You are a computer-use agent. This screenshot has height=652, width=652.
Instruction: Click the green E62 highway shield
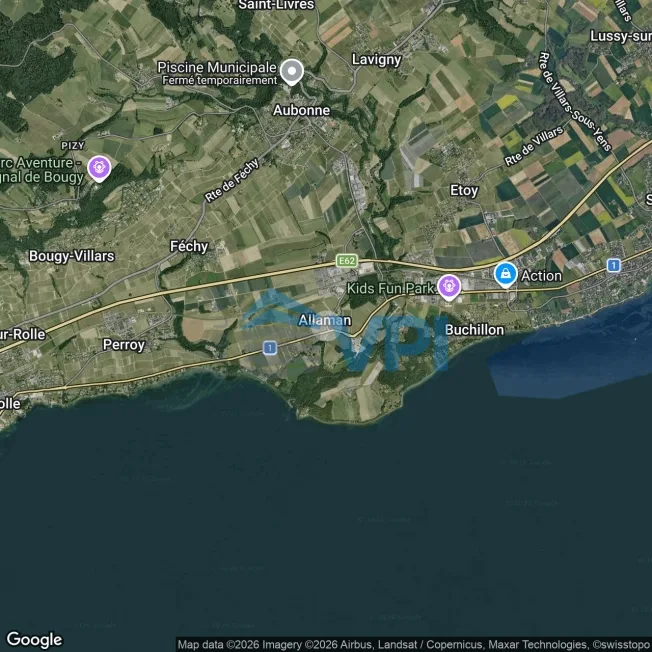click(347, 261)
